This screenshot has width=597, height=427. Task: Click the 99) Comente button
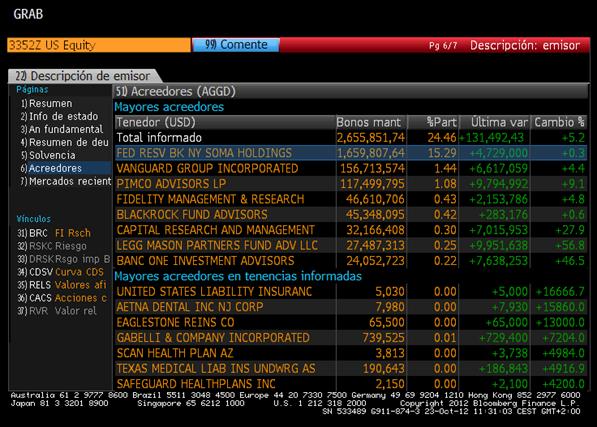coord(236,45)
